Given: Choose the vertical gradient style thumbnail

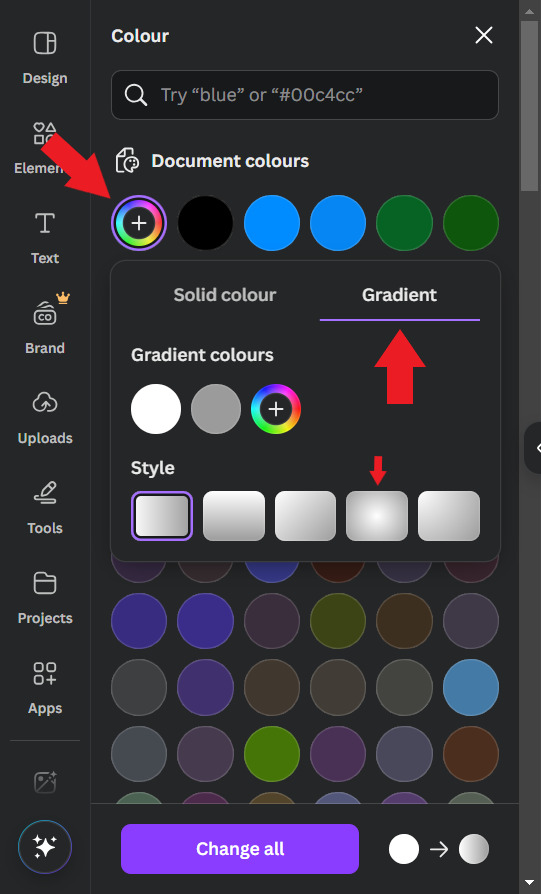Looking at the screenshot, I should (x=234, y=515).
